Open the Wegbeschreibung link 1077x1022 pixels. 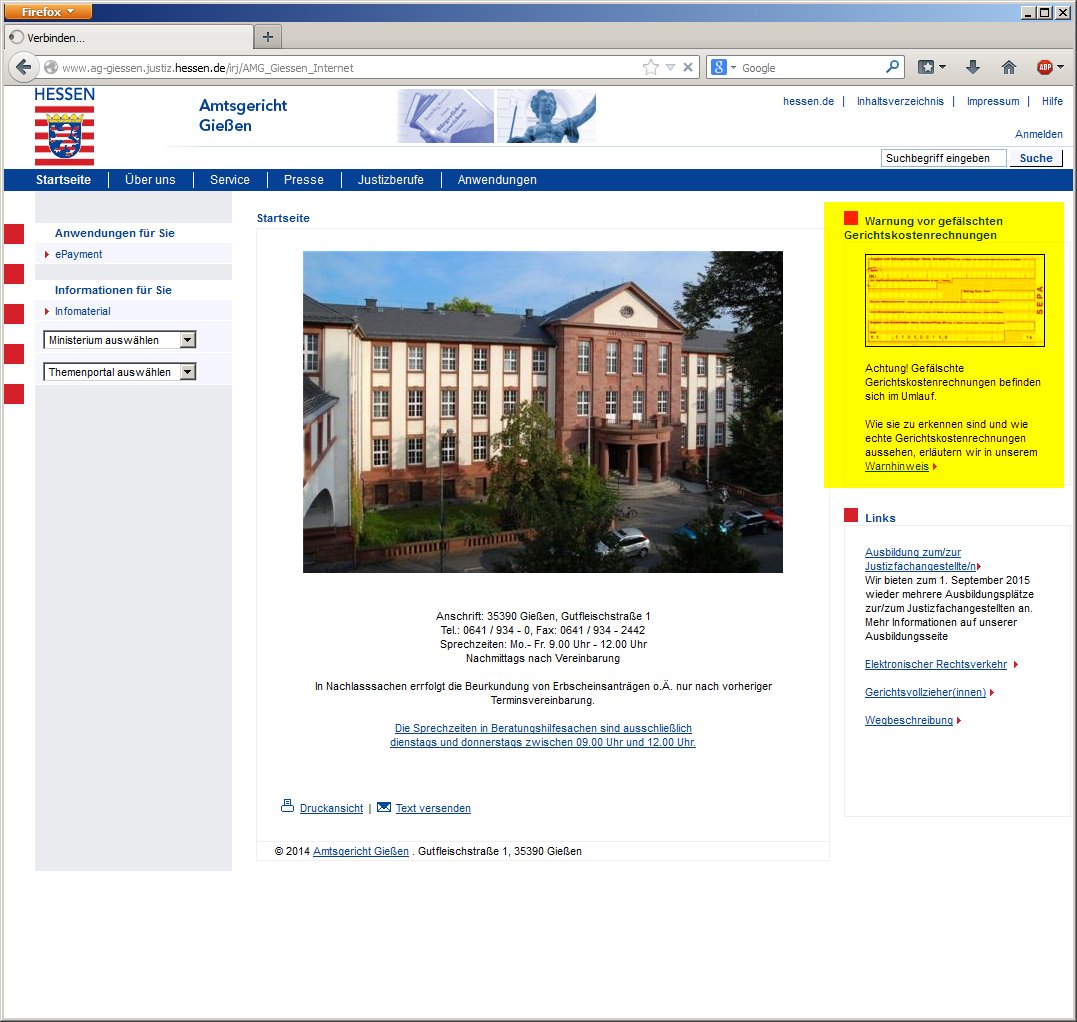(x=909, y=720)
